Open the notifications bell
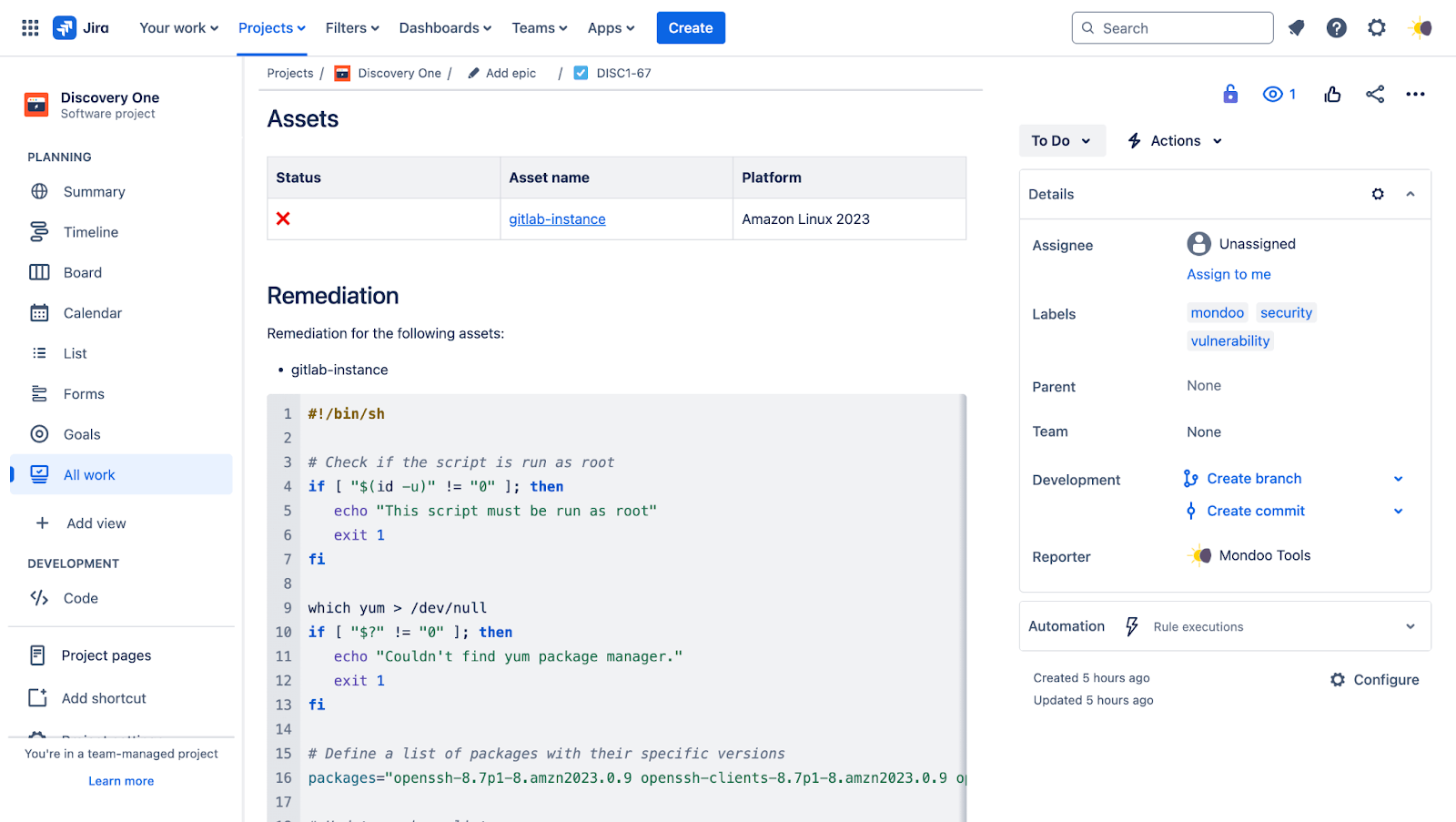Screen dimensions: 1456x822 [x=1296, y=27]
